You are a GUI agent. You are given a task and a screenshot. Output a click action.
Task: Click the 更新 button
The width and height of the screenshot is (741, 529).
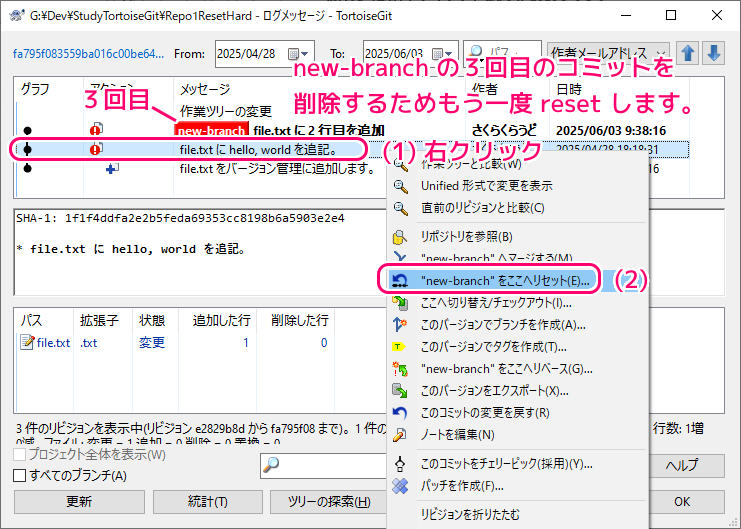point(79,502)
